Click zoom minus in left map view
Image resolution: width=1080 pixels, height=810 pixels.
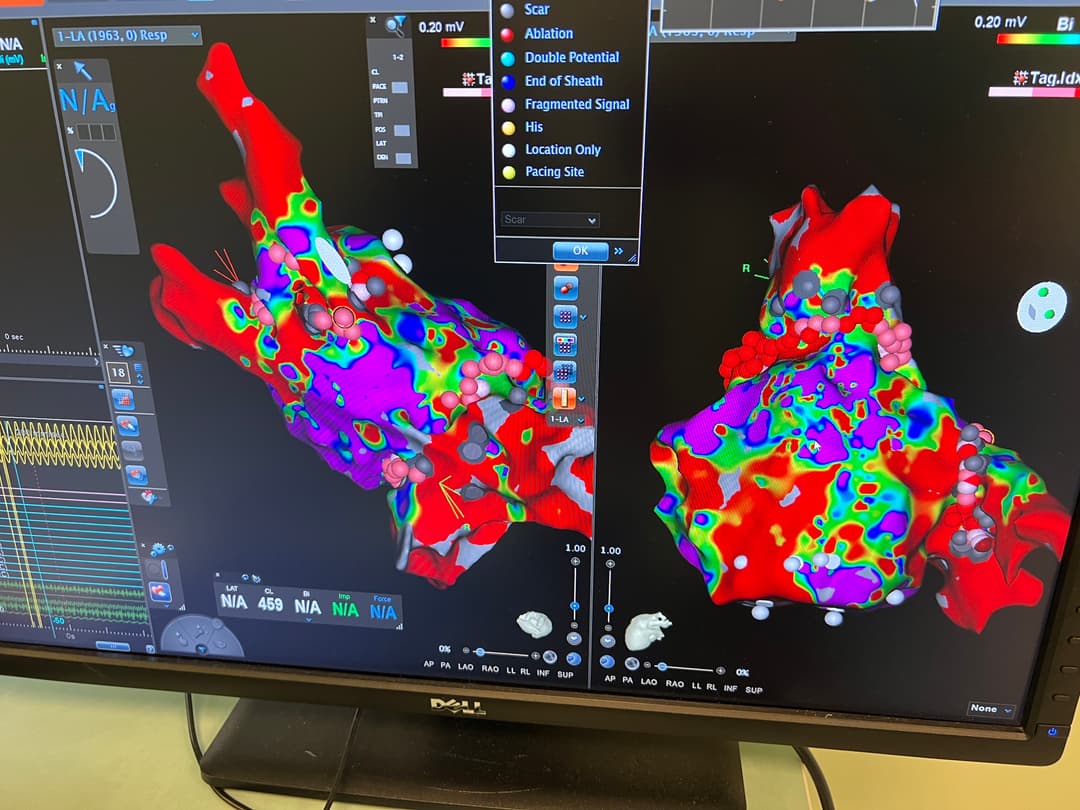[574, 625]
